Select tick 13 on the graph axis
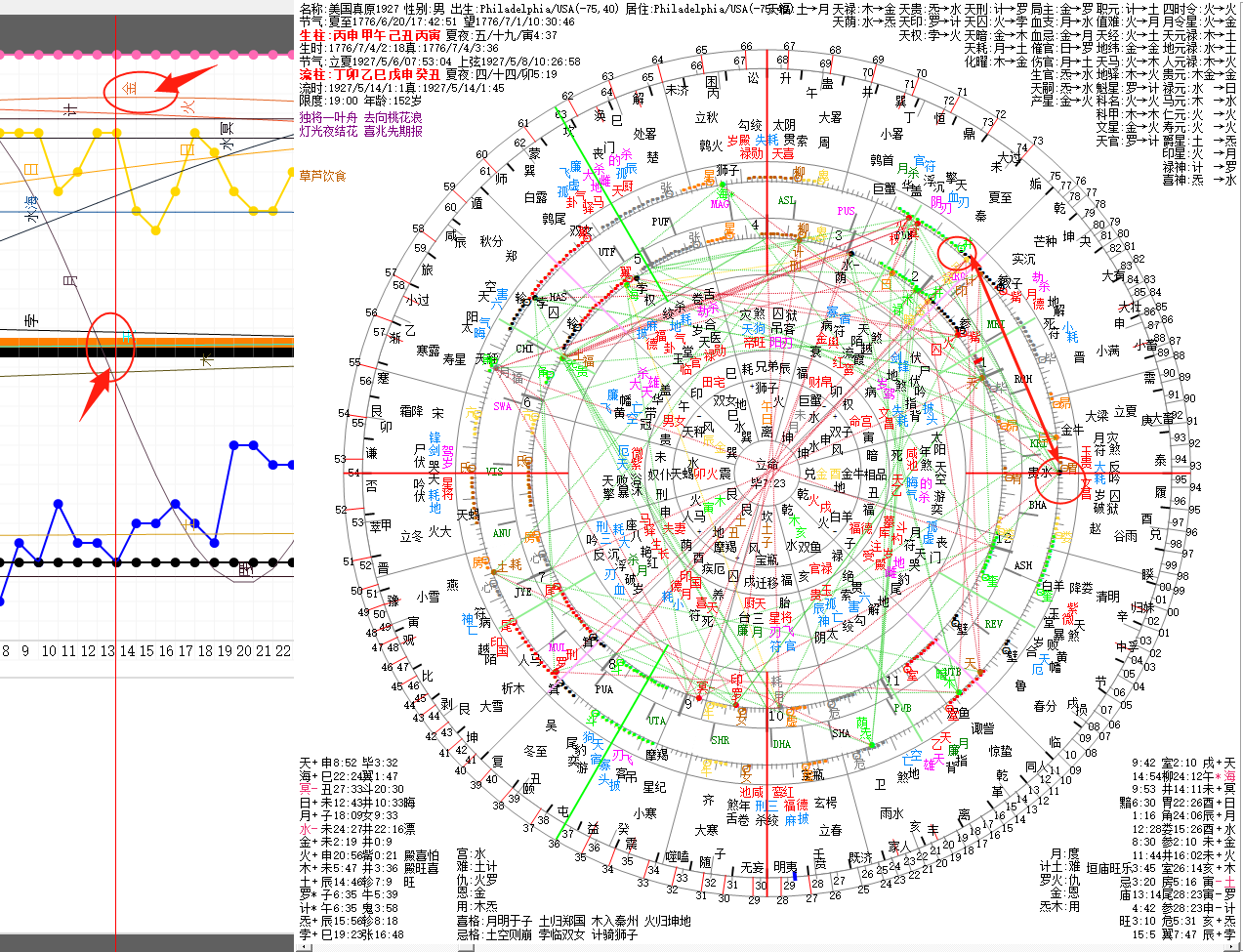The width and height of the screenshot is (1243, 952). 107,651
